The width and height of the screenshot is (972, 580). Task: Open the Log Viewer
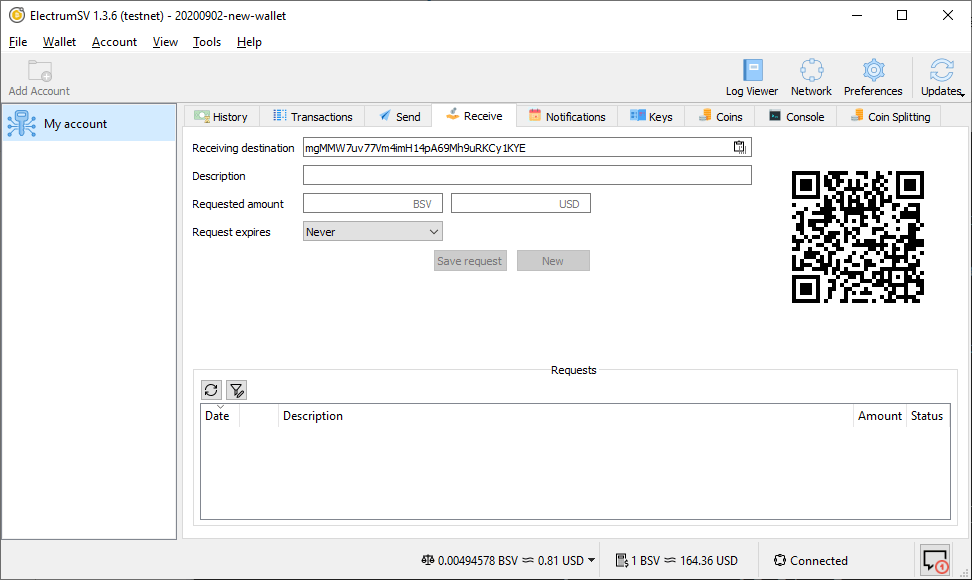(752, 77)
